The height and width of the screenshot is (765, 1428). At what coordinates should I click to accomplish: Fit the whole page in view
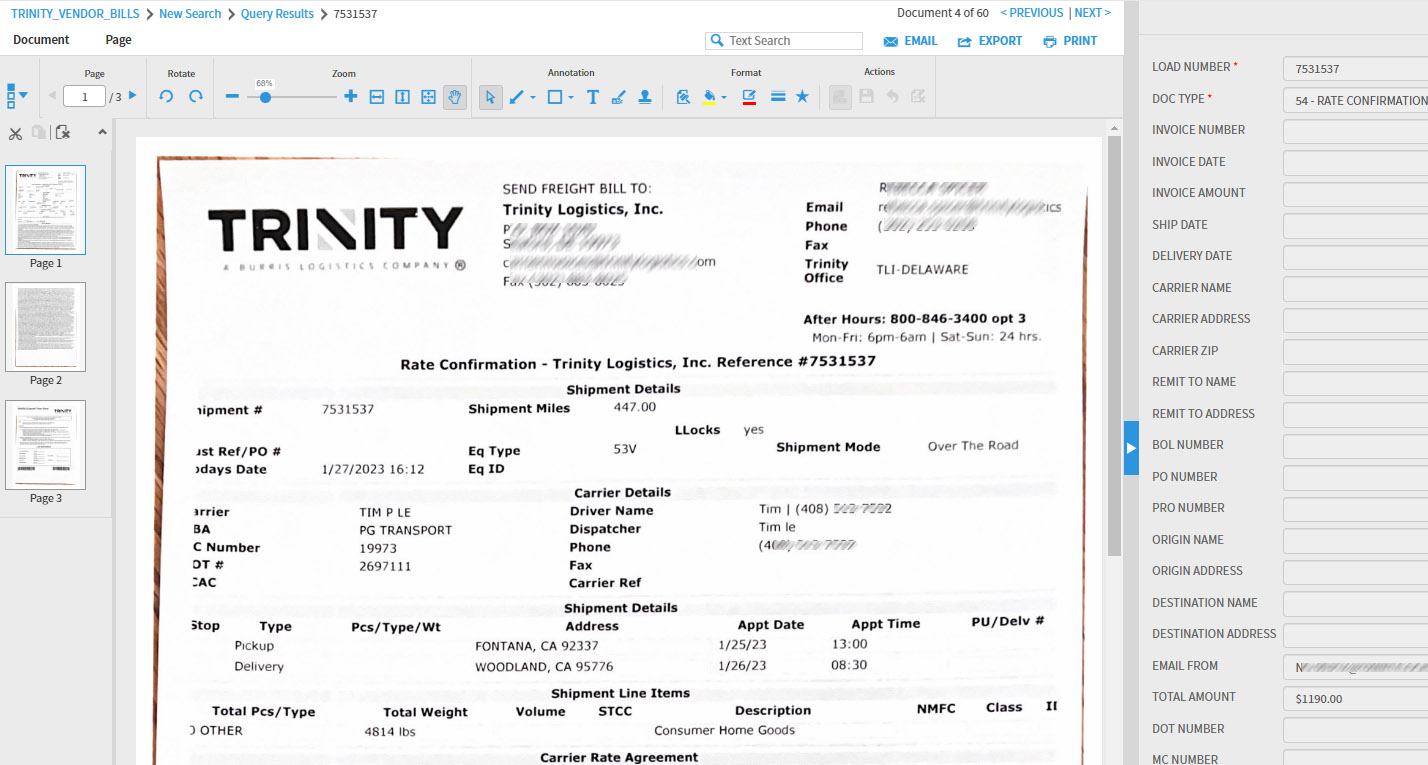pos(429,96)
